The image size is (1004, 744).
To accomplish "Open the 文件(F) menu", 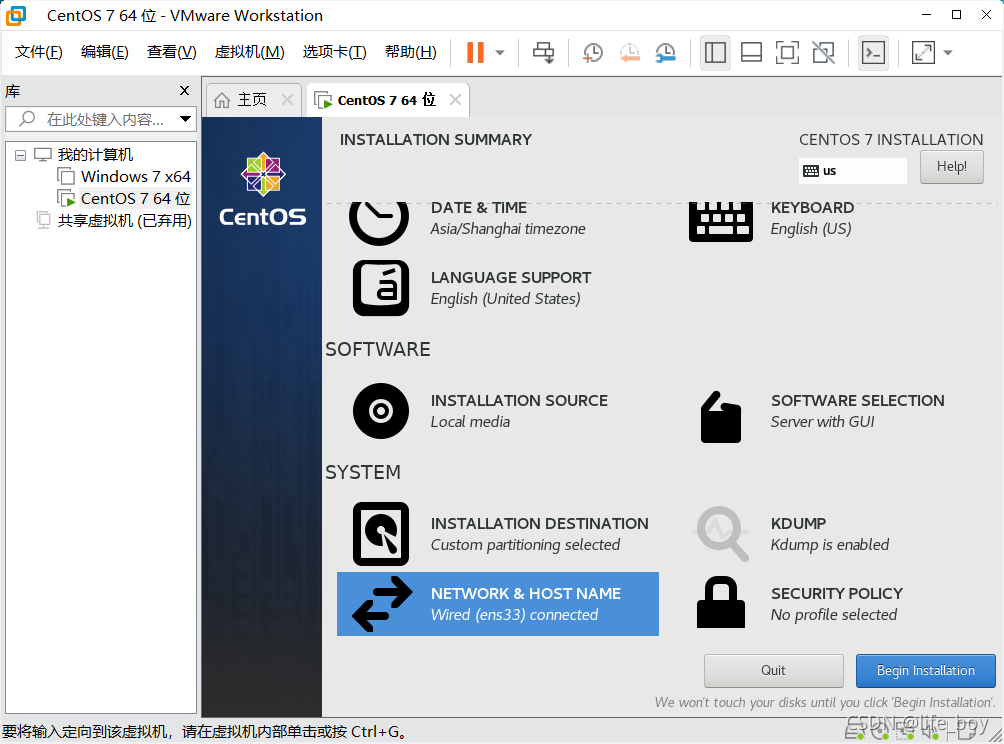I will [x=38, y=52].
